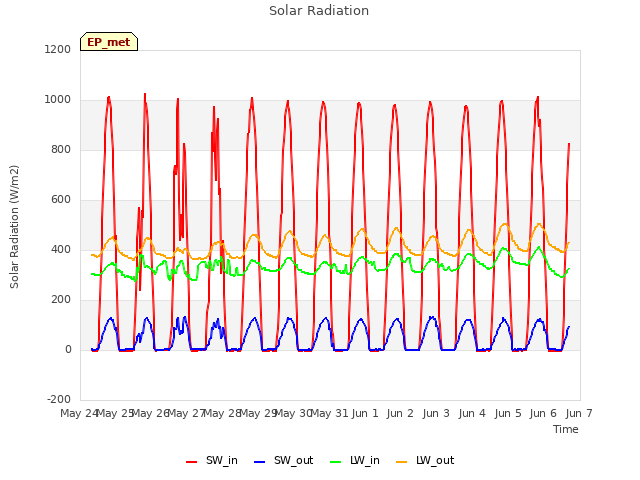
Task: Click the Jun 3 x-axis label
Action: [x=436, y=413]
